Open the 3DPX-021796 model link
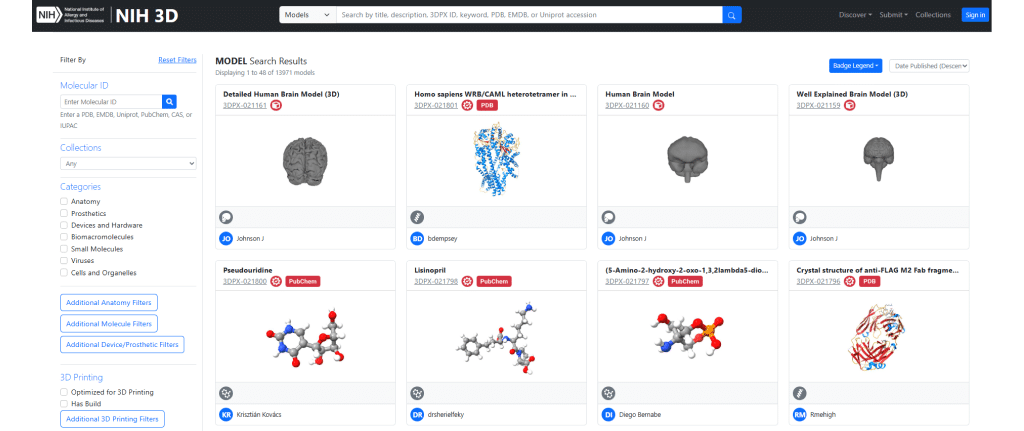Image resolution: width=1024 pixels, height=431 pixels. pyautogui.click(x=818, y=282)
